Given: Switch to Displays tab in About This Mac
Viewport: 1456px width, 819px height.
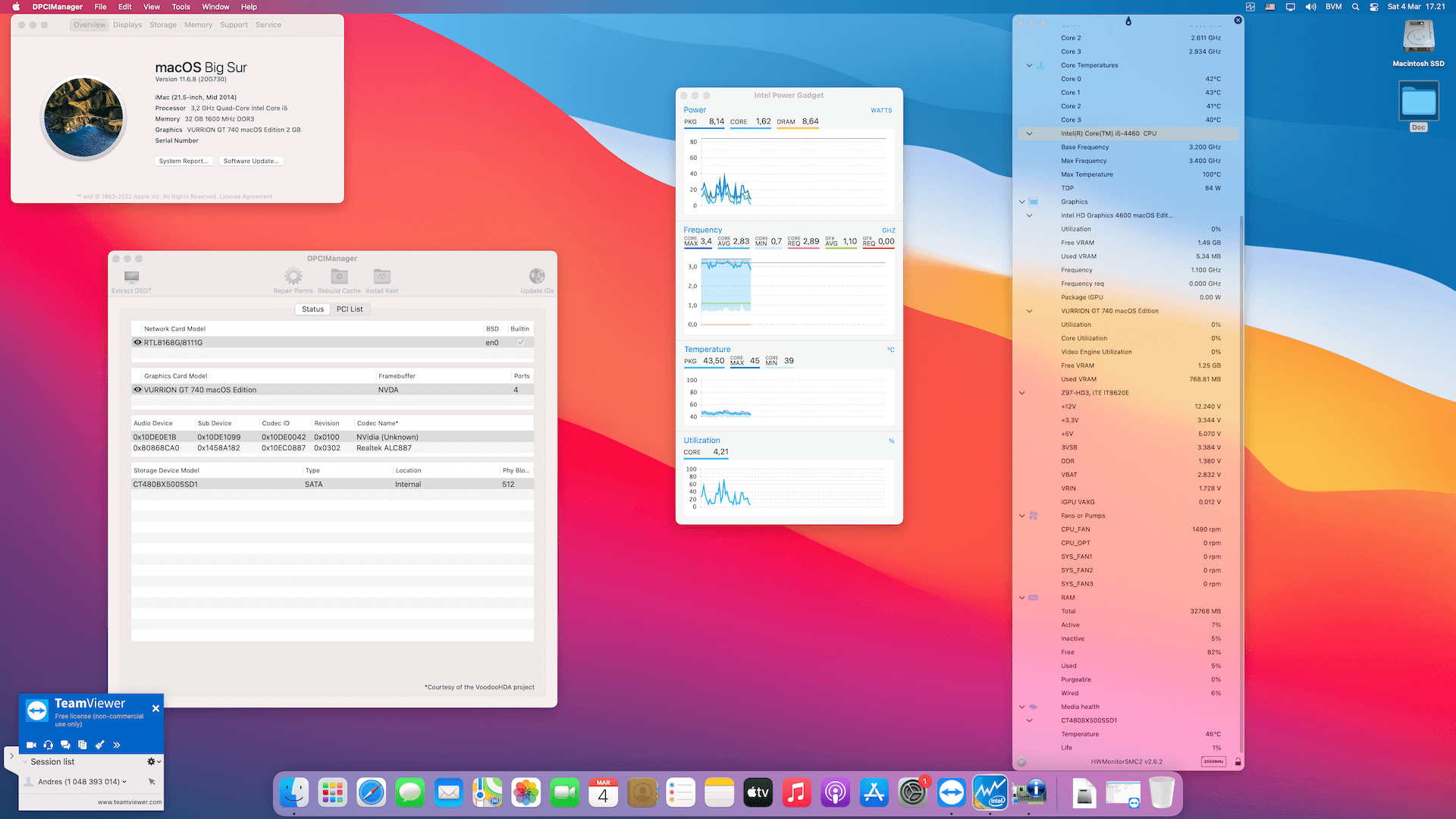Looking at the screenshot, I should point(127,25).
